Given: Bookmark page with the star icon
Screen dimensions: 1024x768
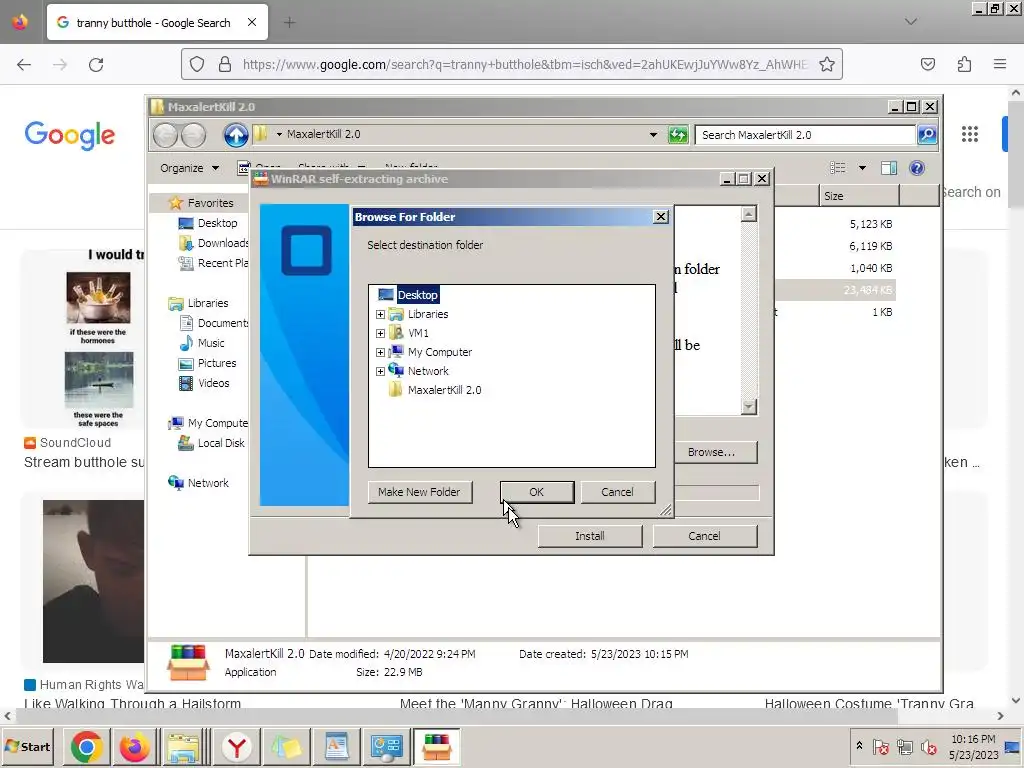Looking at the screenshot, I should pyautogui.click(x=827, y=64).
